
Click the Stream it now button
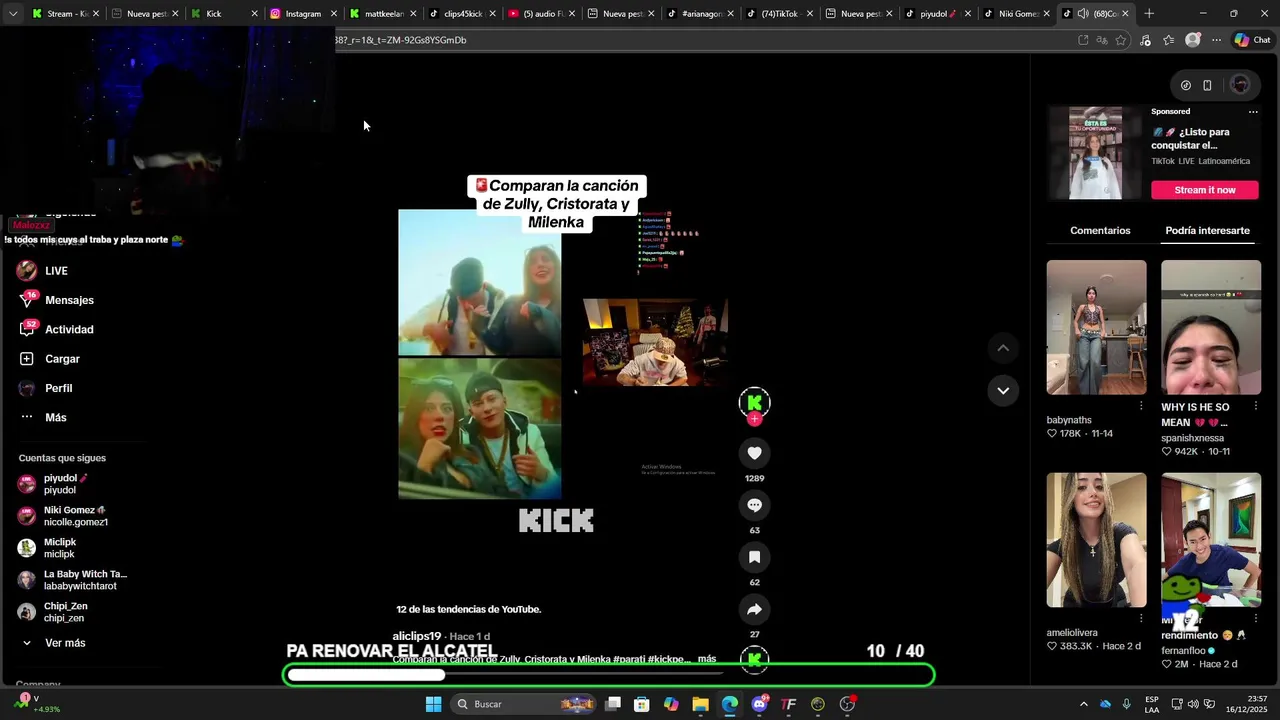[1204, 190]
